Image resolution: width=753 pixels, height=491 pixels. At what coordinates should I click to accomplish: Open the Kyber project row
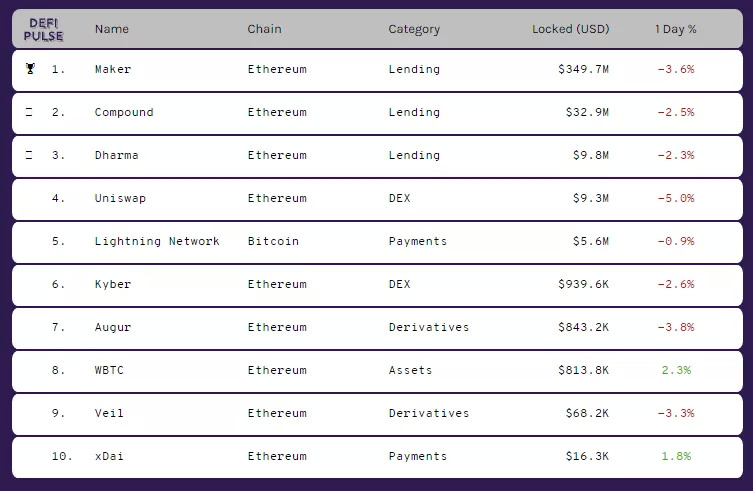click(112, 284)
